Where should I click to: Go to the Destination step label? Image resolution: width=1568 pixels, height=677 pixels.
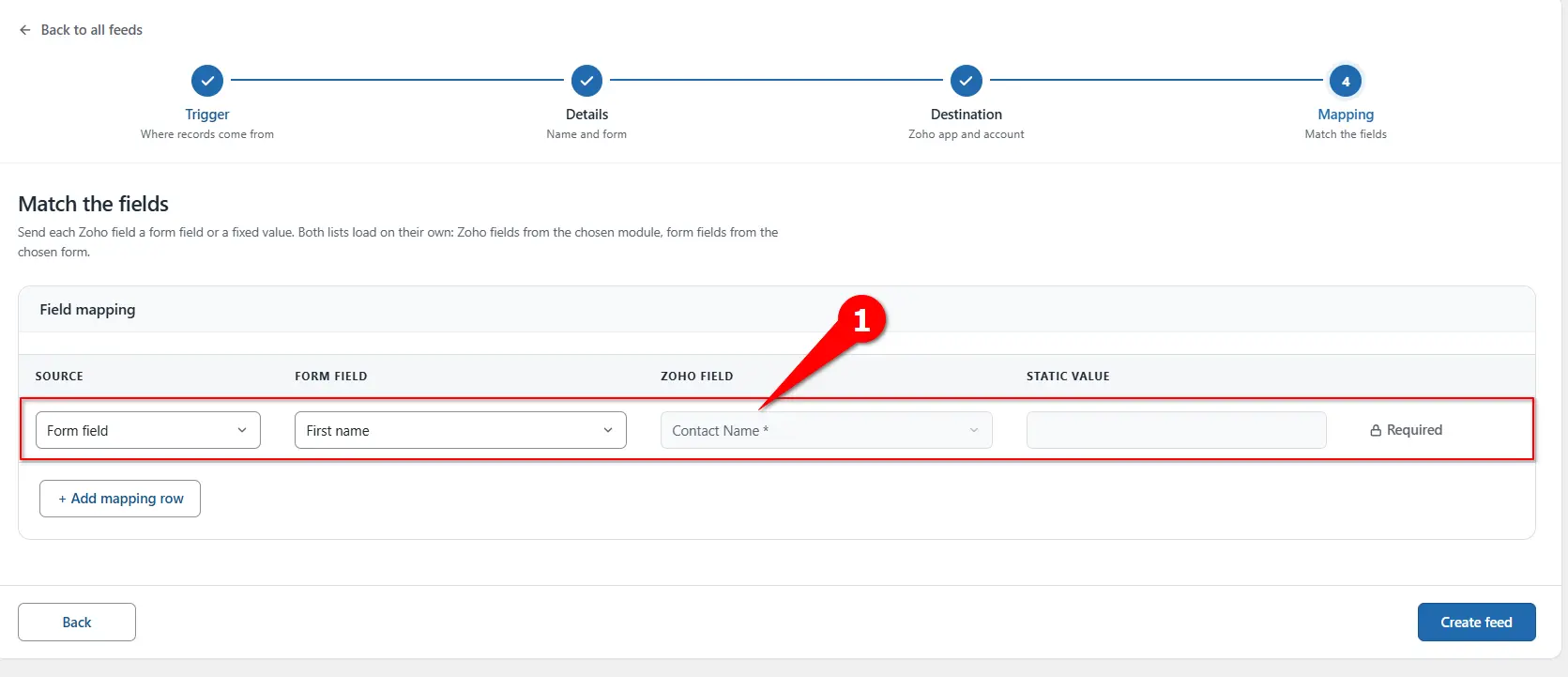(x=966, y=114)
